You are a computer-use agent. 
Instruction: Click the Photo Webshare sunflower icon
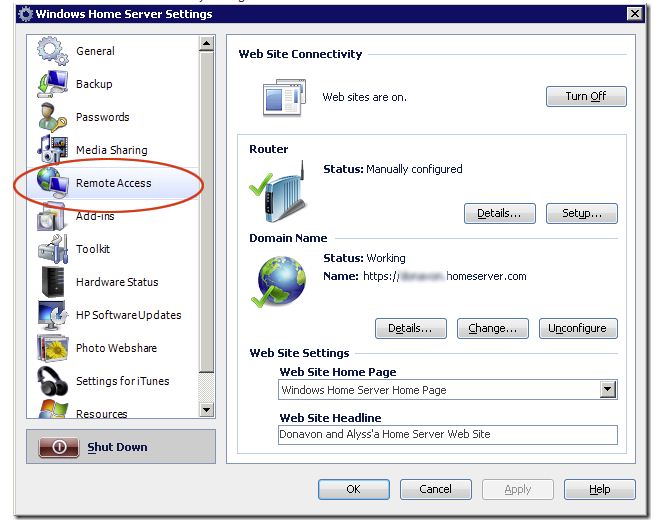[x=52, y=348]
